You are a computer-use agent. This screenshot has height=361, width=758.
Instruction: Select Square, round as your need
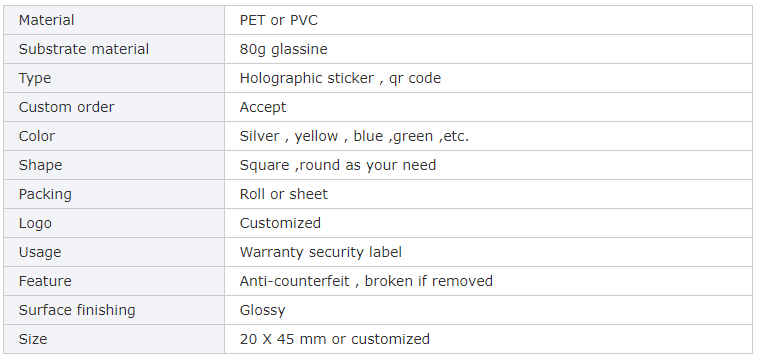point(338,165)
